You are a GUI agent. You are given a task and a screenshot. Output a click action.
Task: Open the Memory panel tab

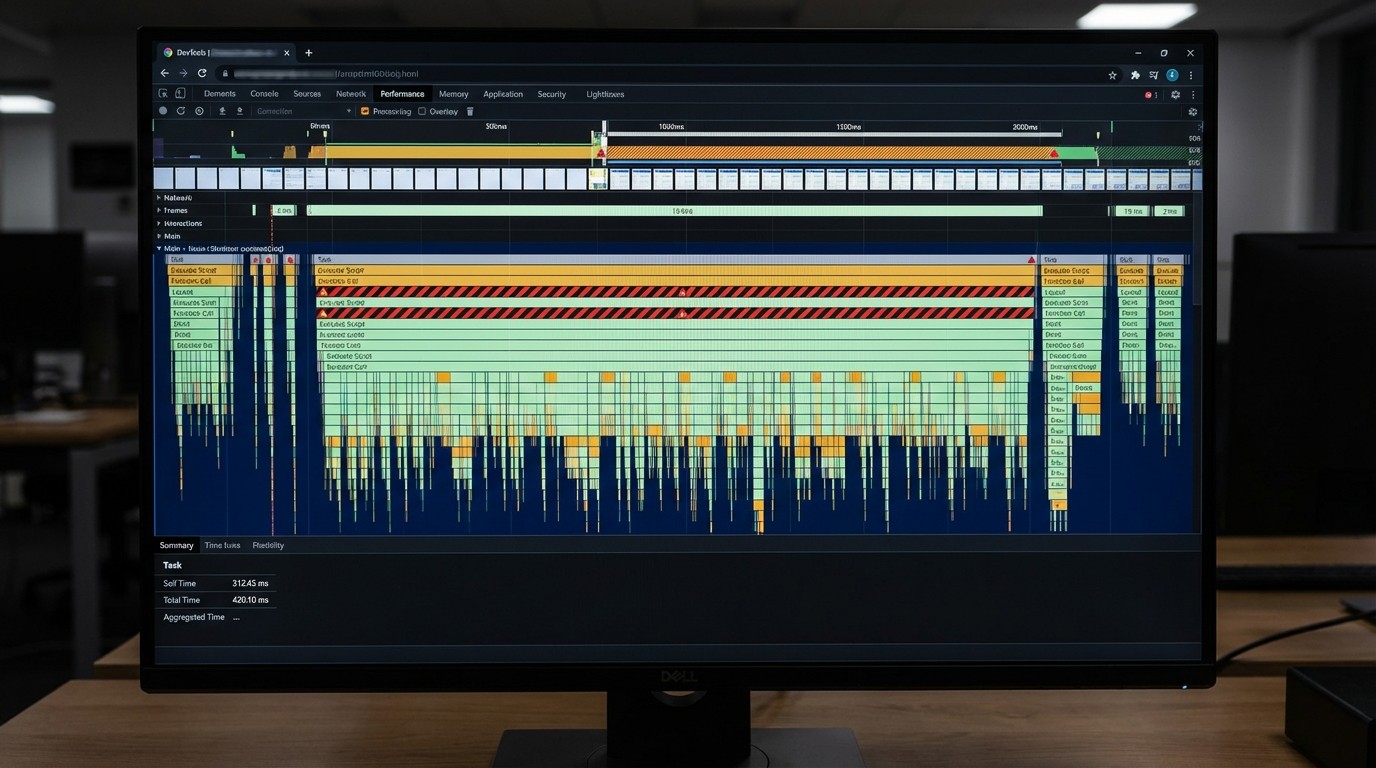[x=453, y=94]
